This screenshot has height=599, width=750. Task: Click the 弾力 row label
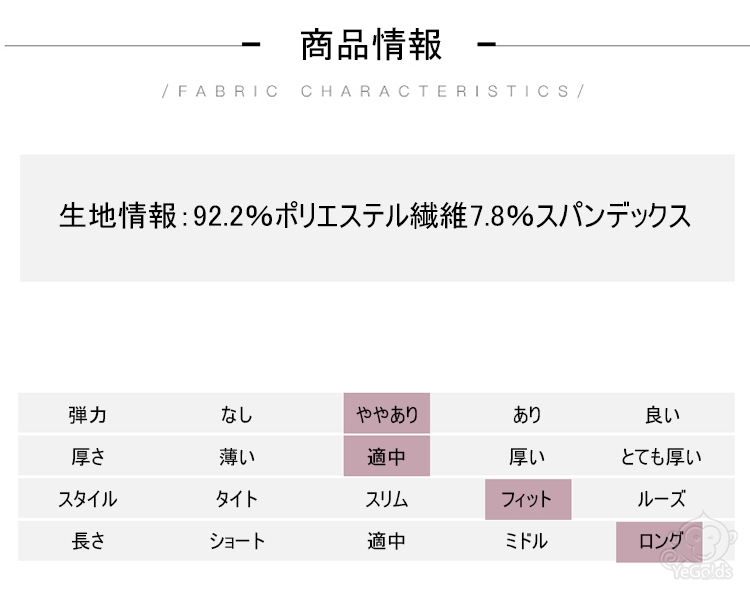coord(88,414)
